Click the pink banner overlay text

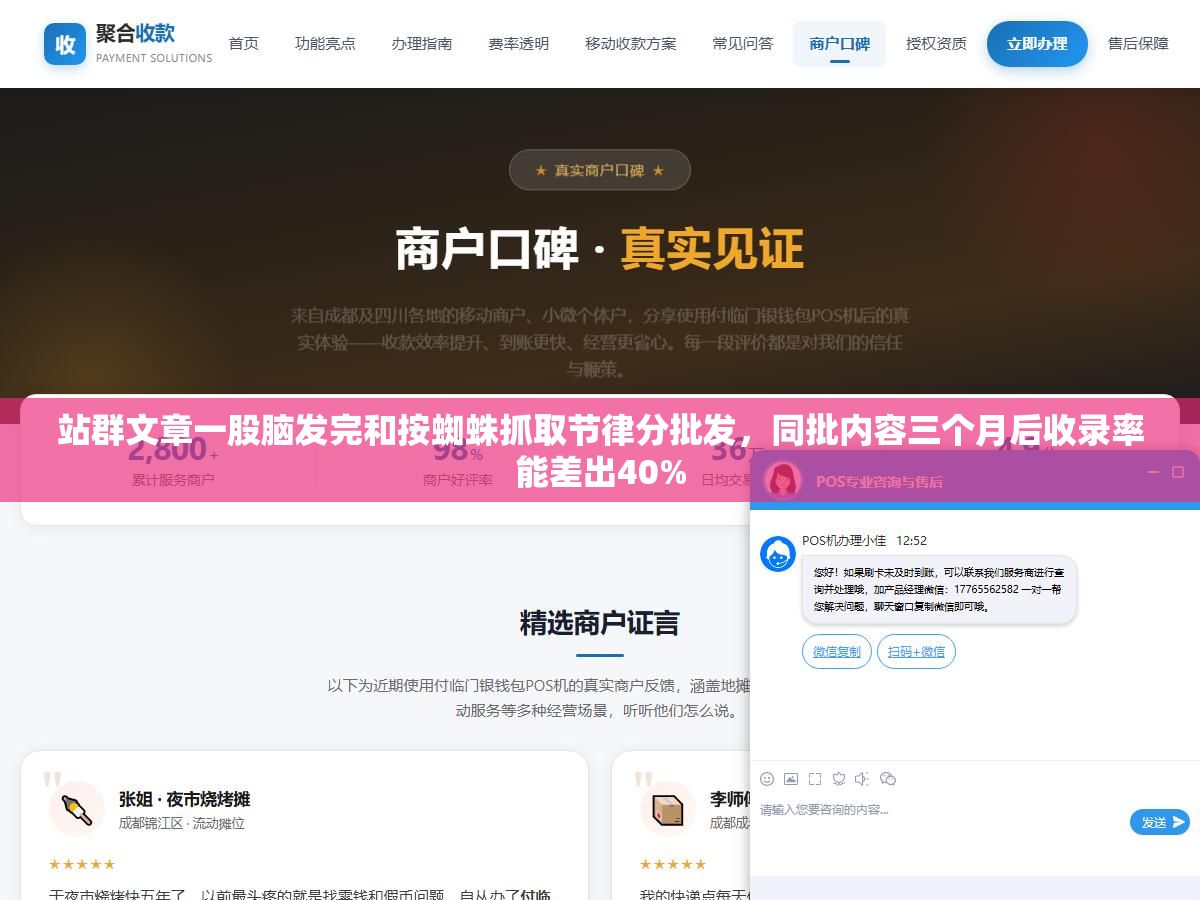(600, 451)
